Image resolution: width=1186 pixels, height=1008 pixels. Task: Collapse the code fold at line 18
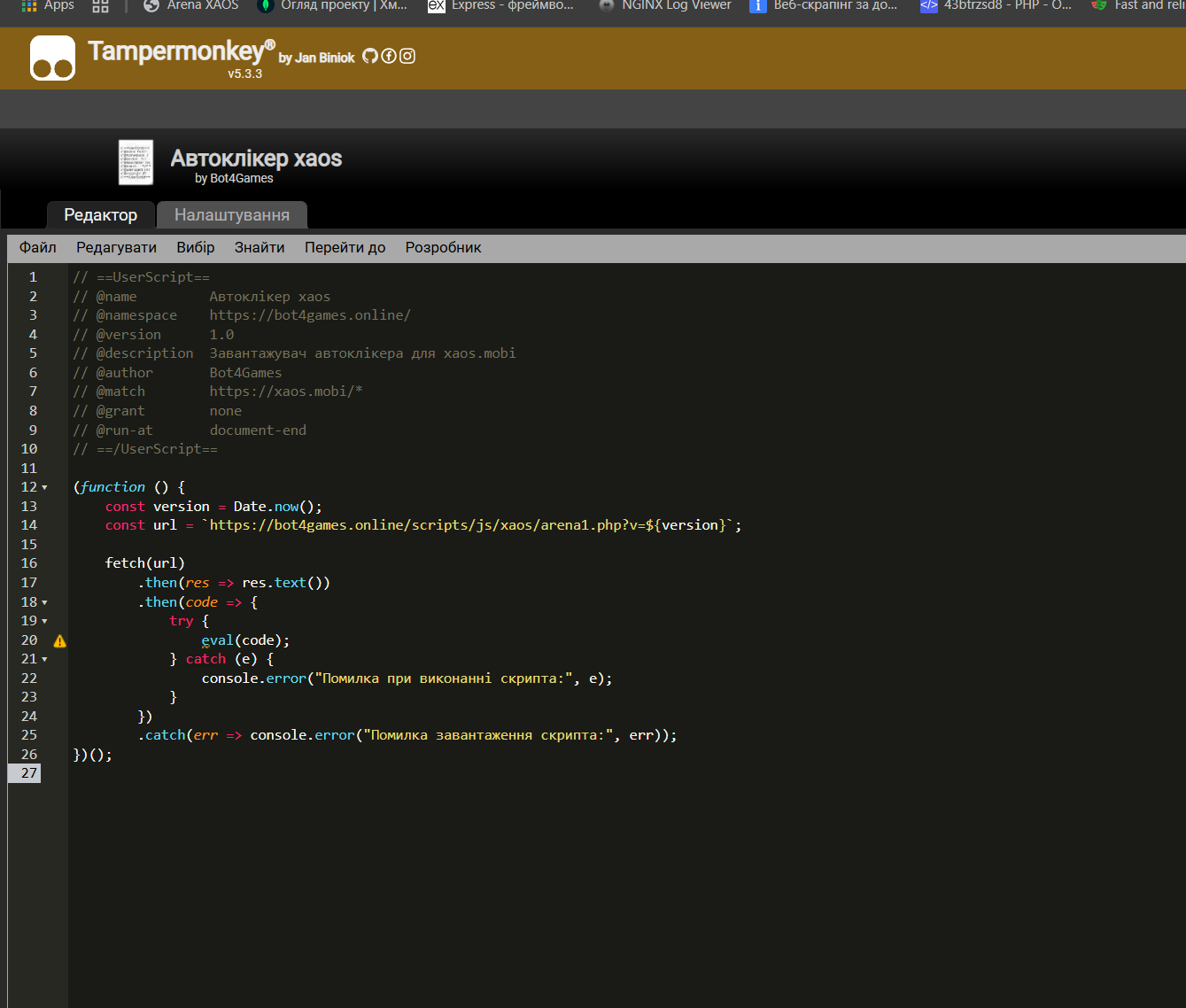(45, 603)
